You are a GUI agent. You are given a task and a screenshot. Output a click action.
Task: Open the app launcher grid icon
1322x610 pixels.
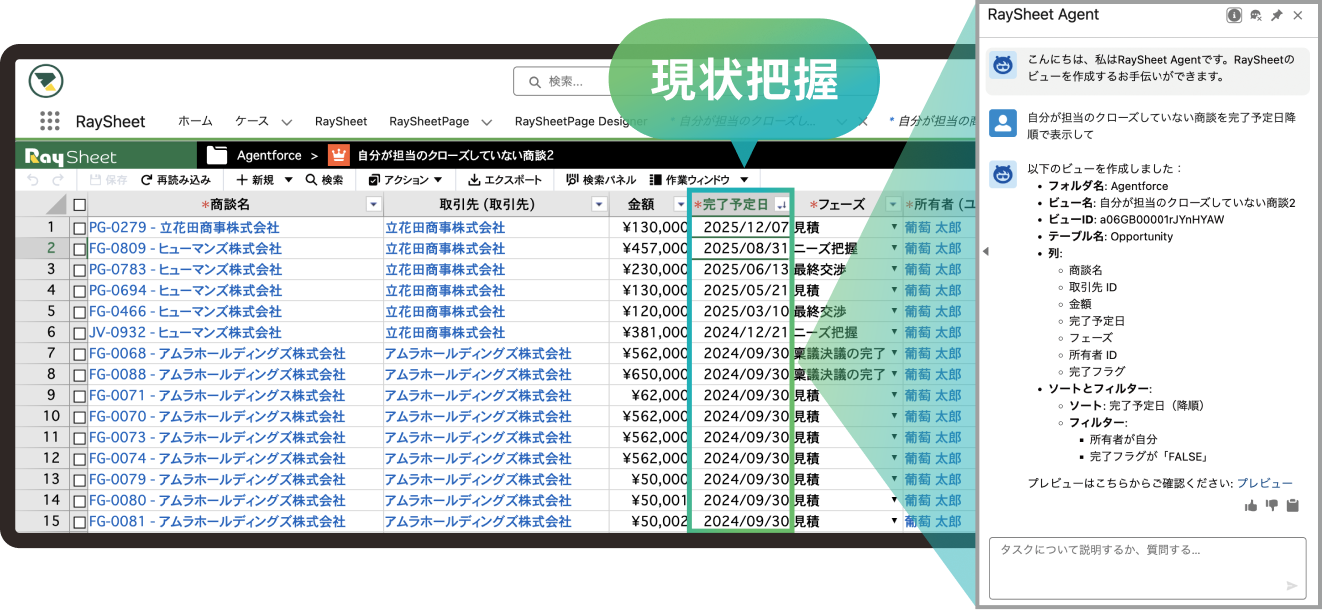50,121
